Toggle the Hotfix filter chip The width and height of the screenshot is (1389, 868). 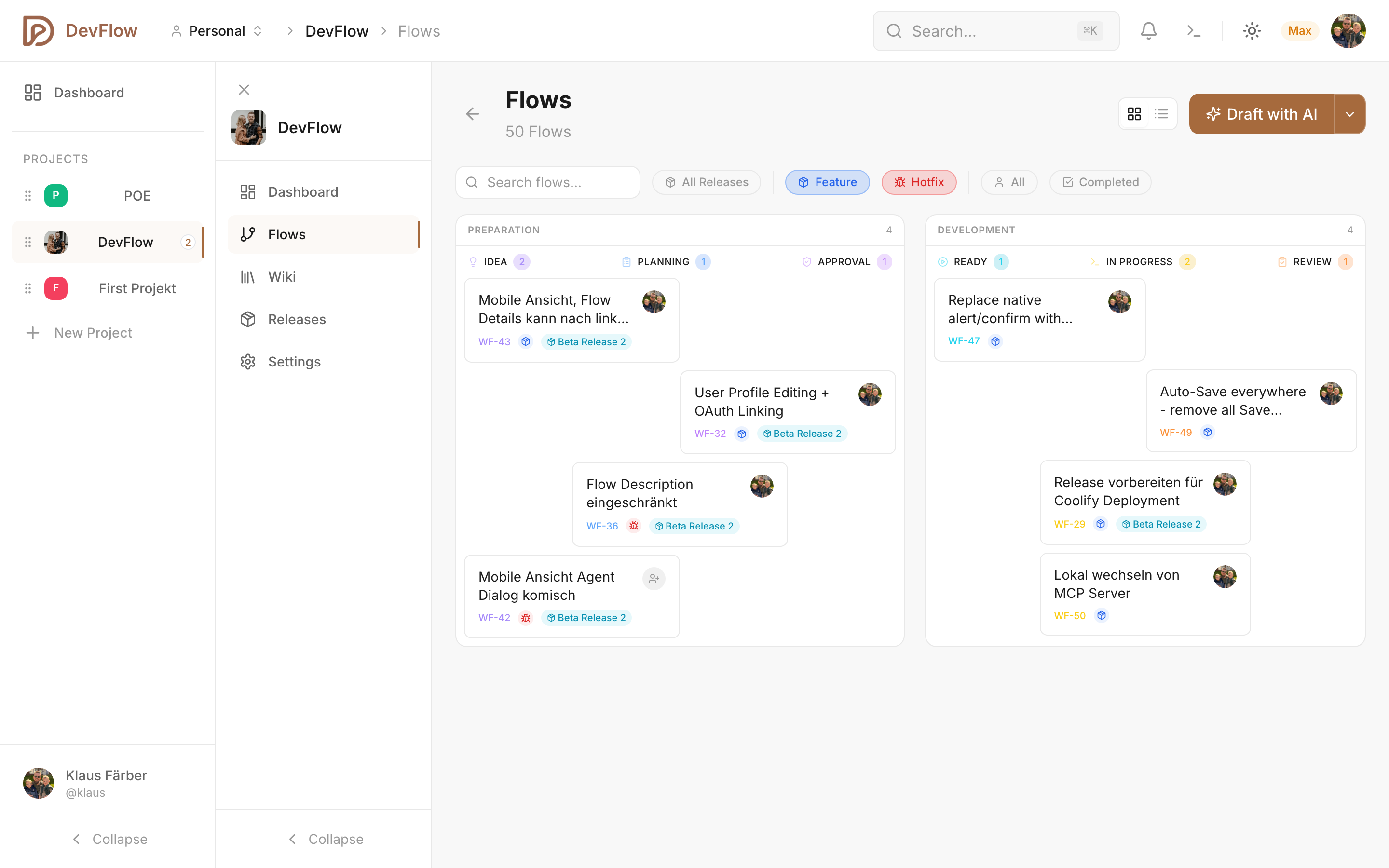pos(919,182)
